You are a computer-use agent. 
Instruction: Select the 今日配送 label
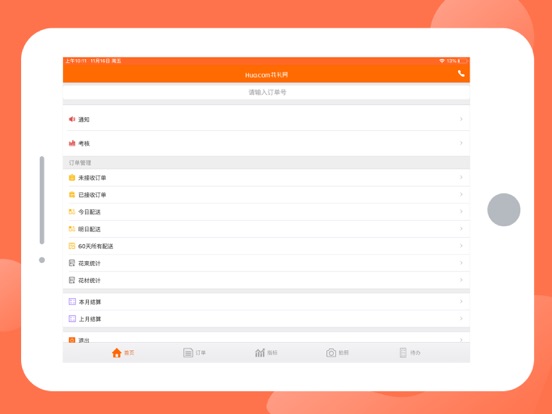click(x=89, y=212)
